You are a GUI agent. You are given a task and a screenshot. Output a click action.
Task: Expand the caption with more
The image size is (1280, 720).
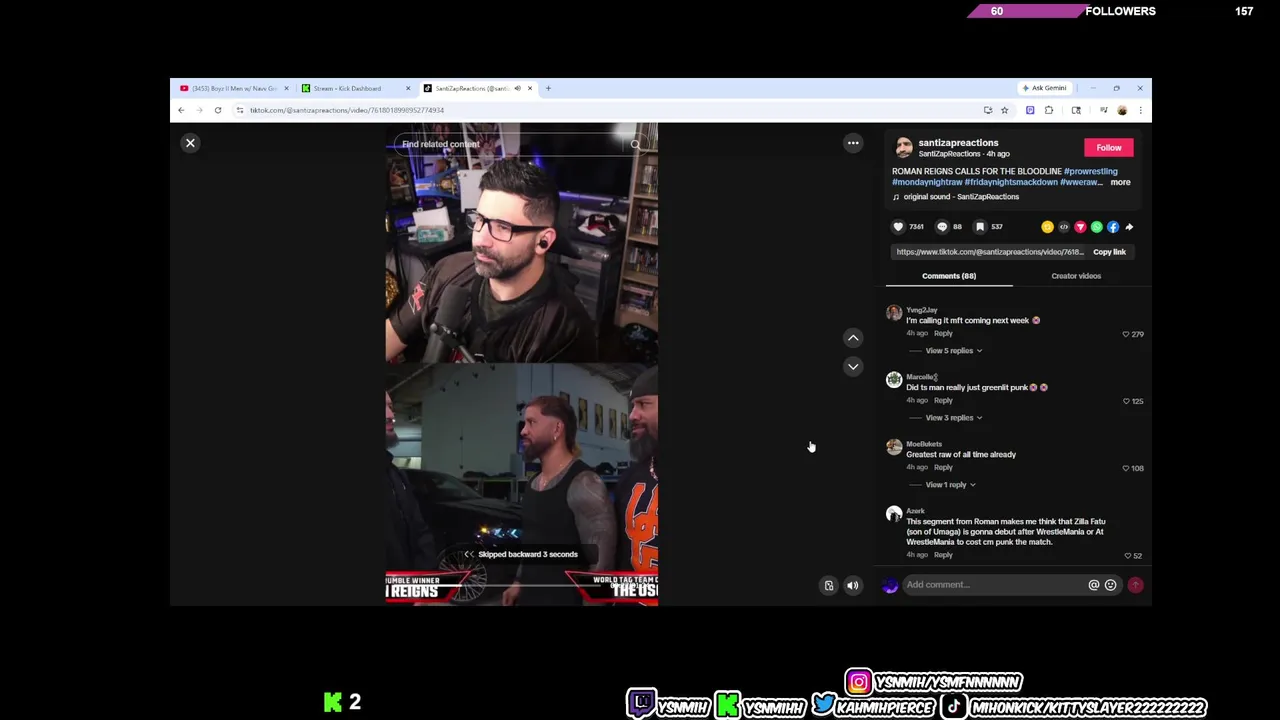tap(1120, 182)
